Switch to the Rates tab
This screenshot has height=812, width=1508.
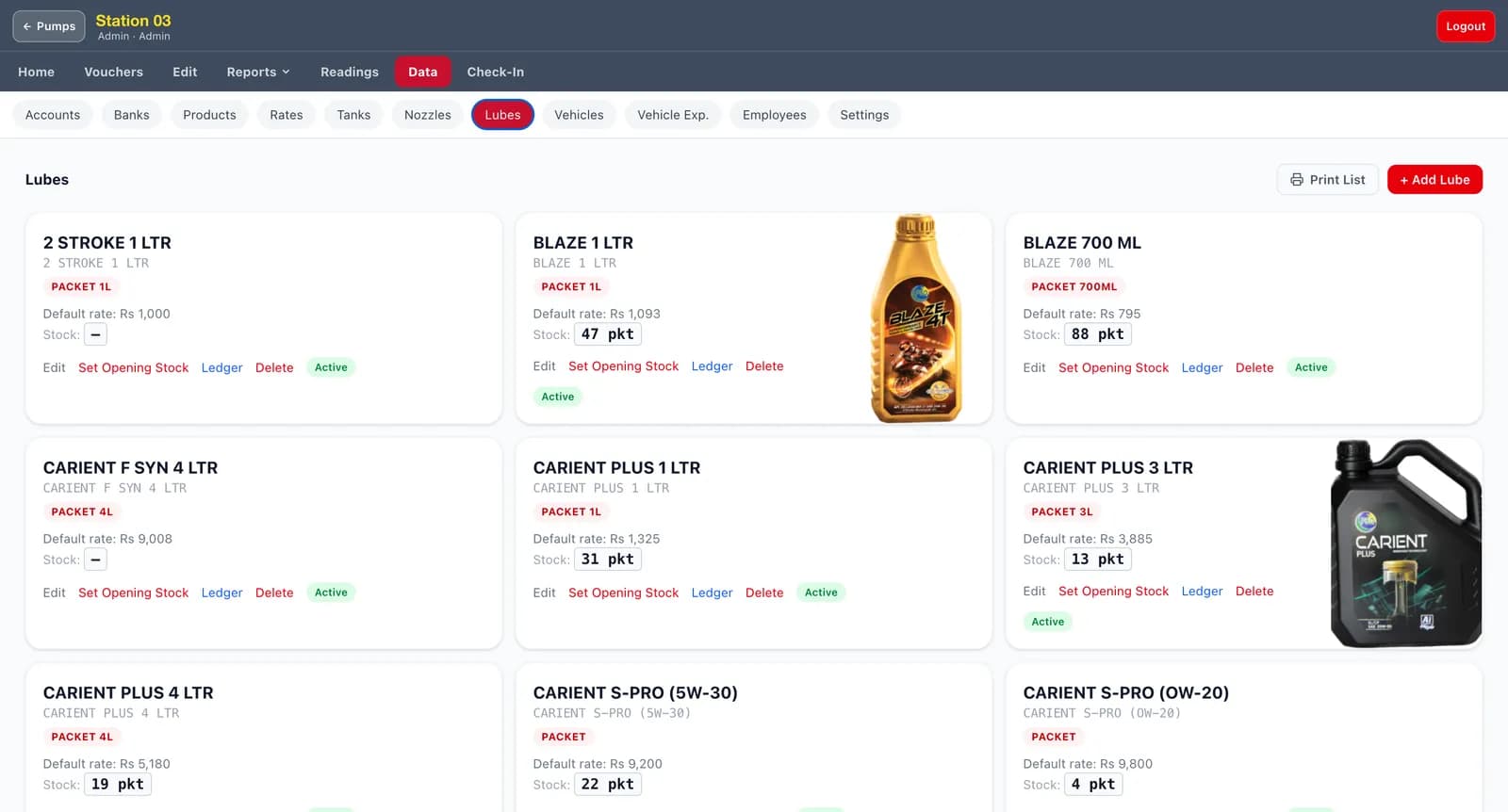click(x=287, y=115)
